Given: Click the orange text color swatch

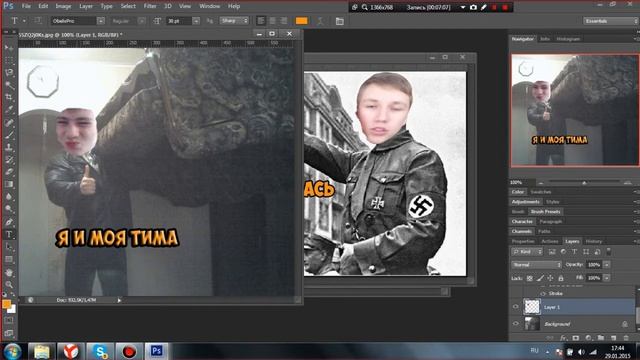Looking at the screenshot, I should tap(302, 21).
